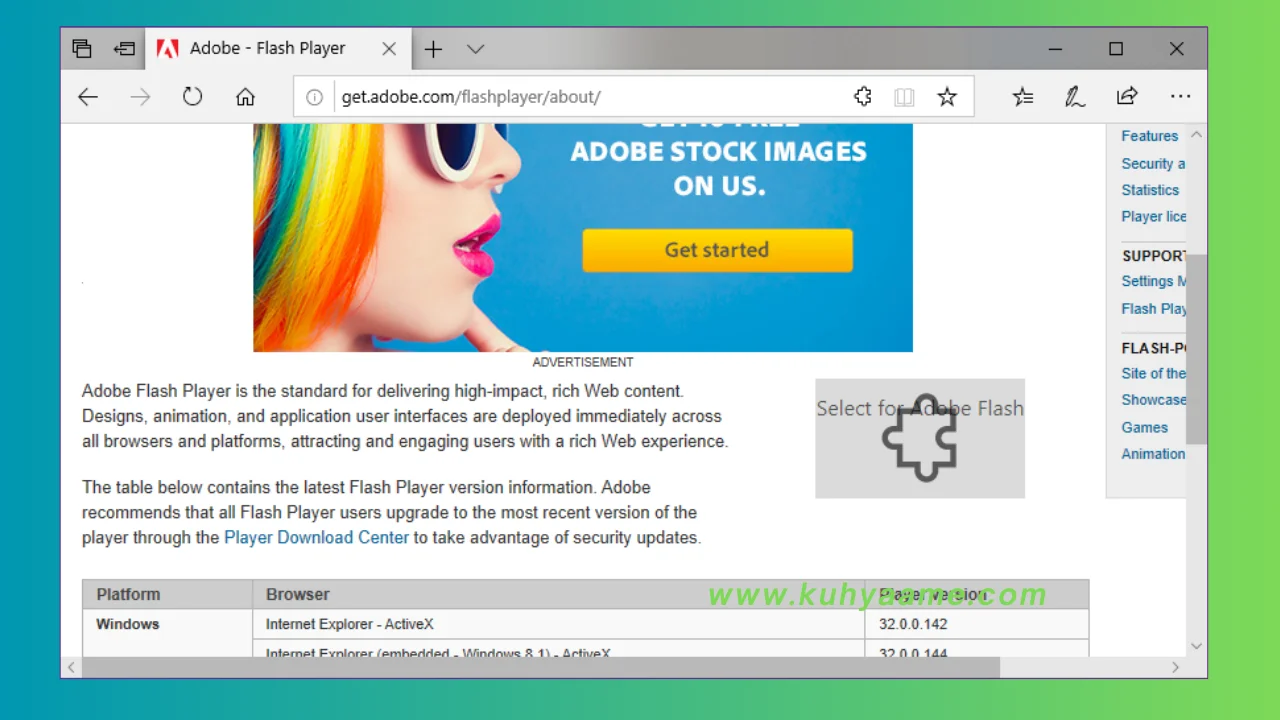Open Settings and more menu
The image size is (1280, 720).
1181,97
